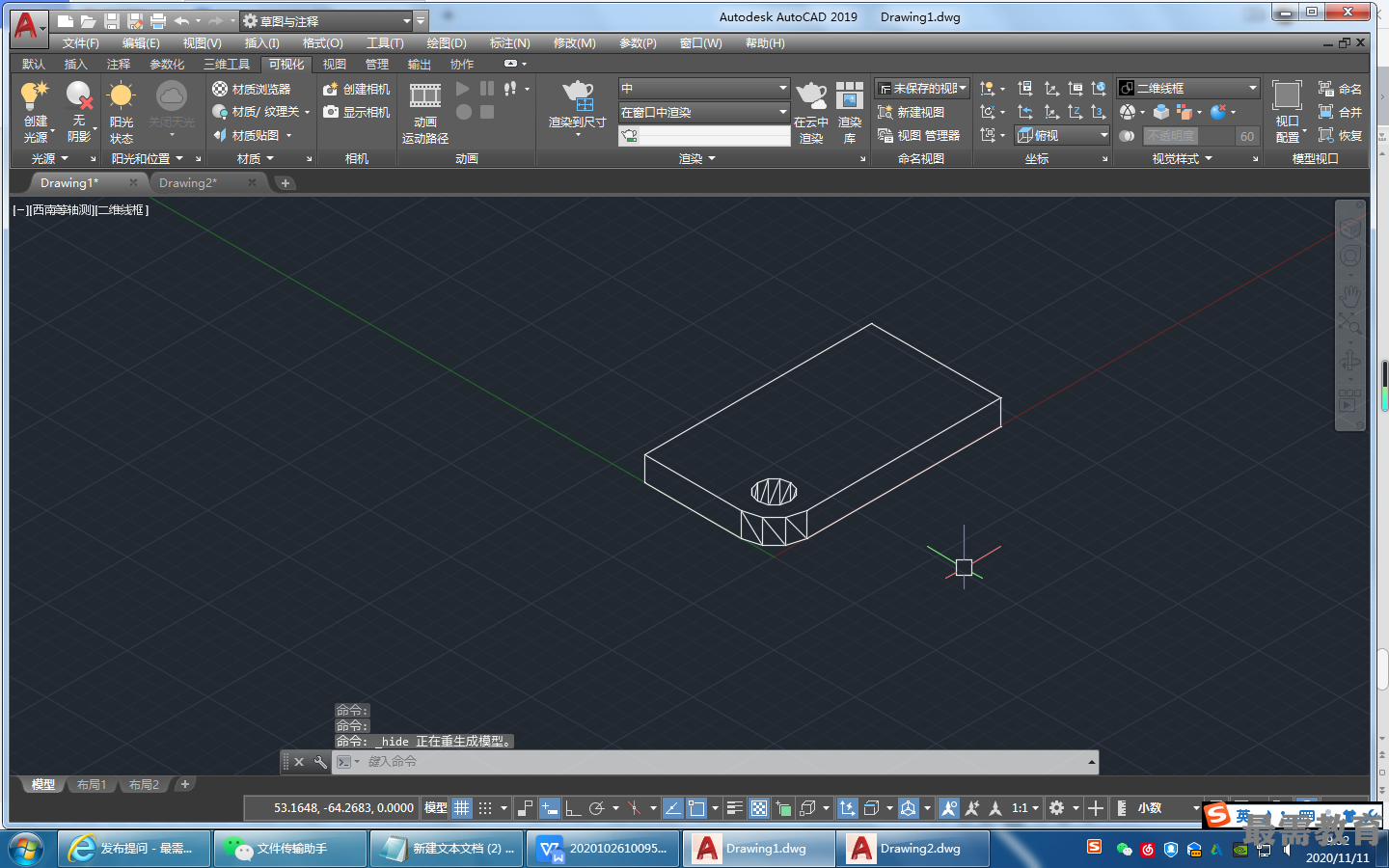Toggle ortho mode in status bar
This screenshot has height=868, width=1389.
(573, 808)
